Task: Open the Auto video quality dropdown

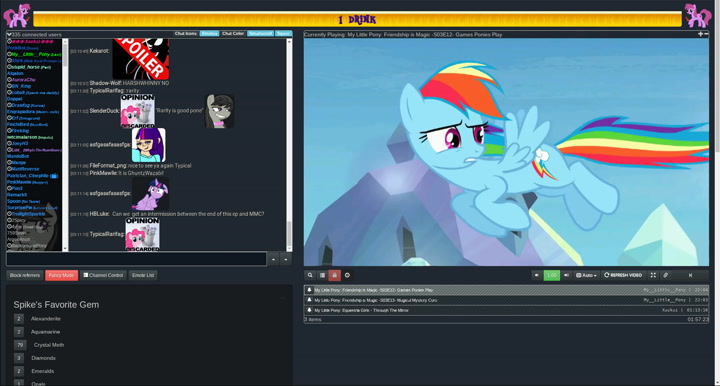Action: pos(586,275)
